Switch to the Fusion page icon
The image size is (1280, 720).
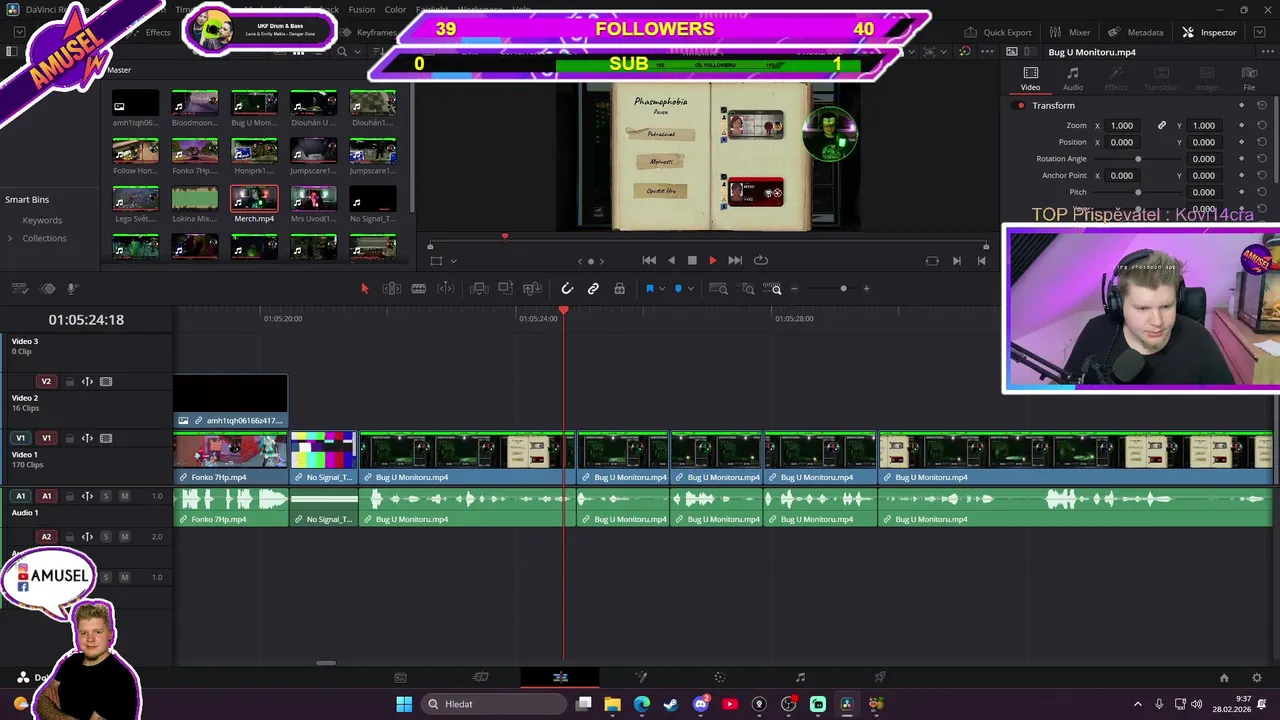pyautogui.click(x=641, y=678)
